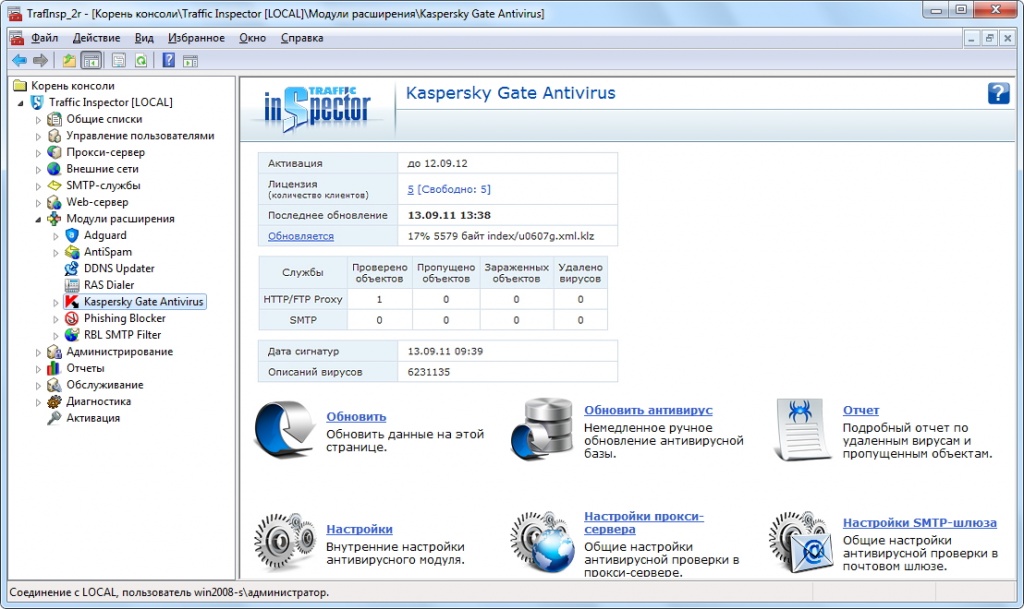Expand the Web-сервер node
The image size is (1024, 609).
coord(38,203)
